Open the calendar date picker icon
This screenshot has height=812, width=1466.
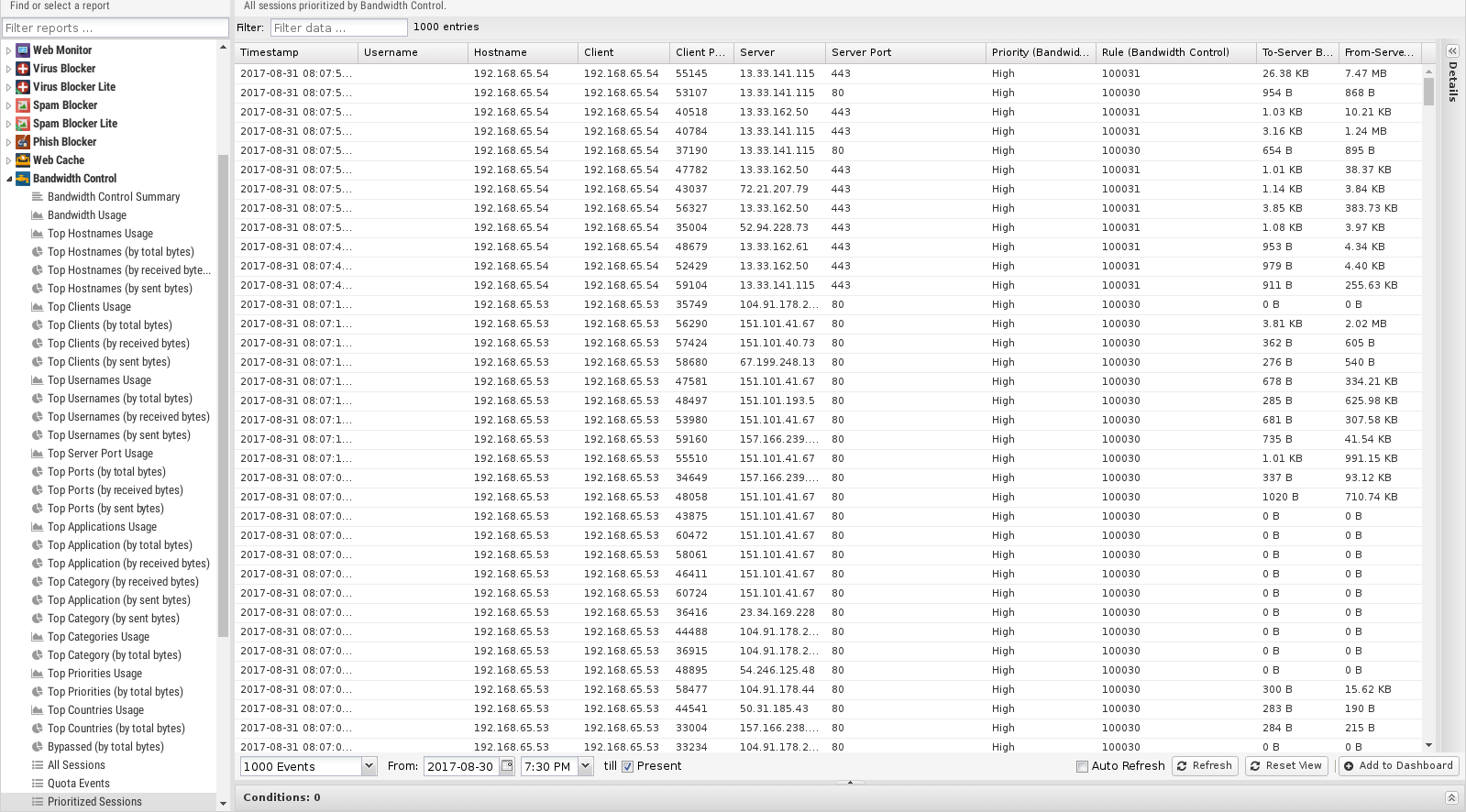click(507, 766)
